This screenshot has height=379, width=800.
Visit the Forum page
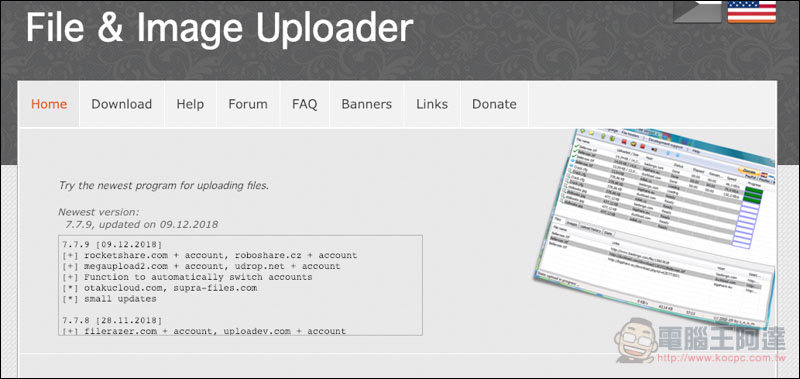(248, 104)
